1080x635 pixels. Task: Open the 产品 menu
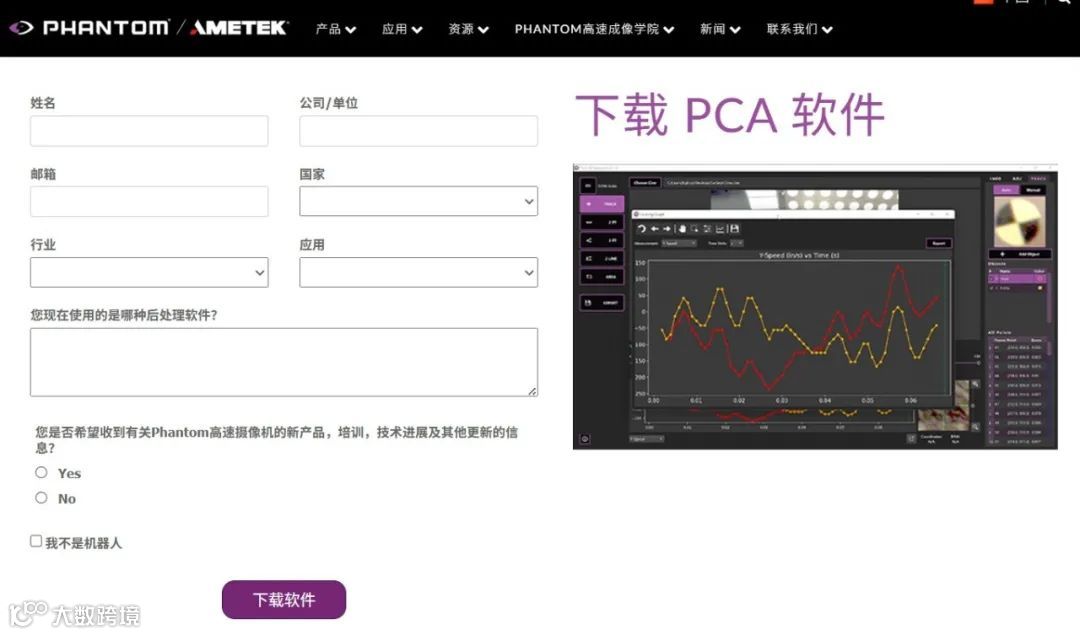(x=335, y=29)
